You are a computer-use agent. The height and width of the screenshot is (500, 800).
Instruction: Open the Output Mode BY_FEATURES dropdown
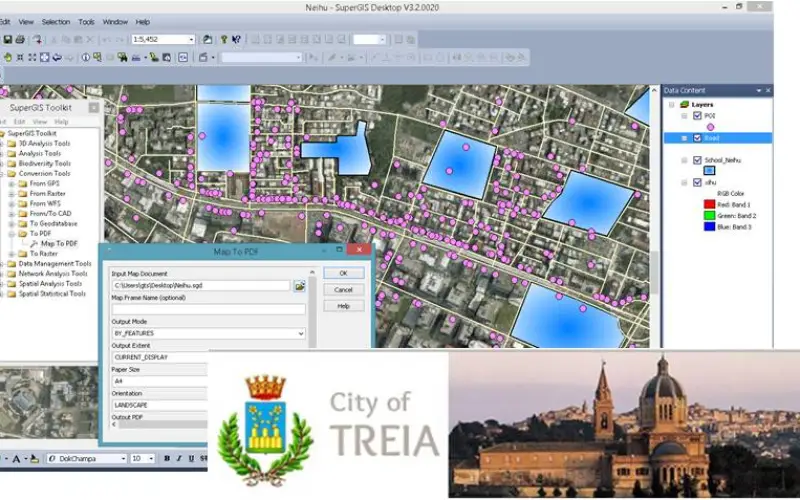(x=301, y=334)
